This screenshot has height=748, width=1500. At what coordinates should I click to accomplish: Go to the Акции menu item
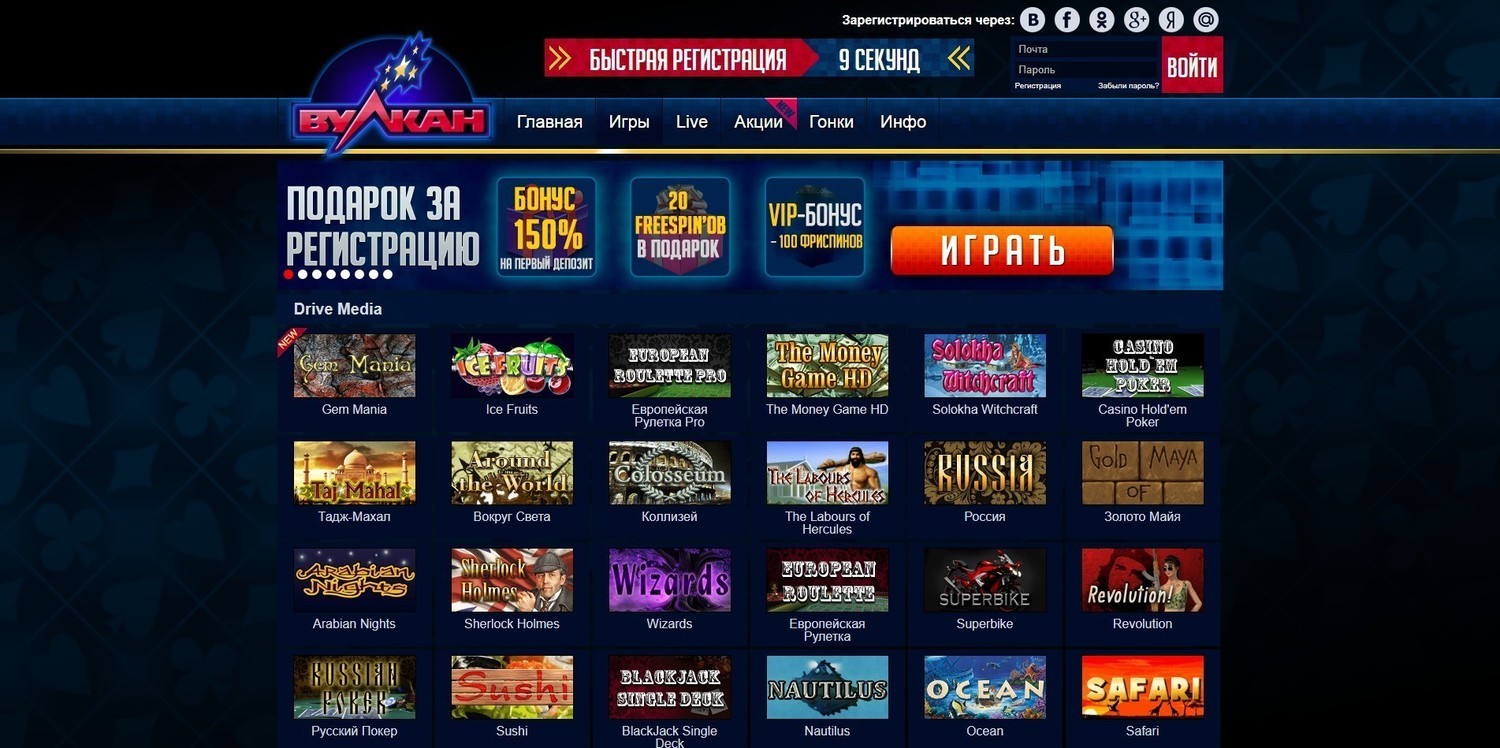pos(758,122)
